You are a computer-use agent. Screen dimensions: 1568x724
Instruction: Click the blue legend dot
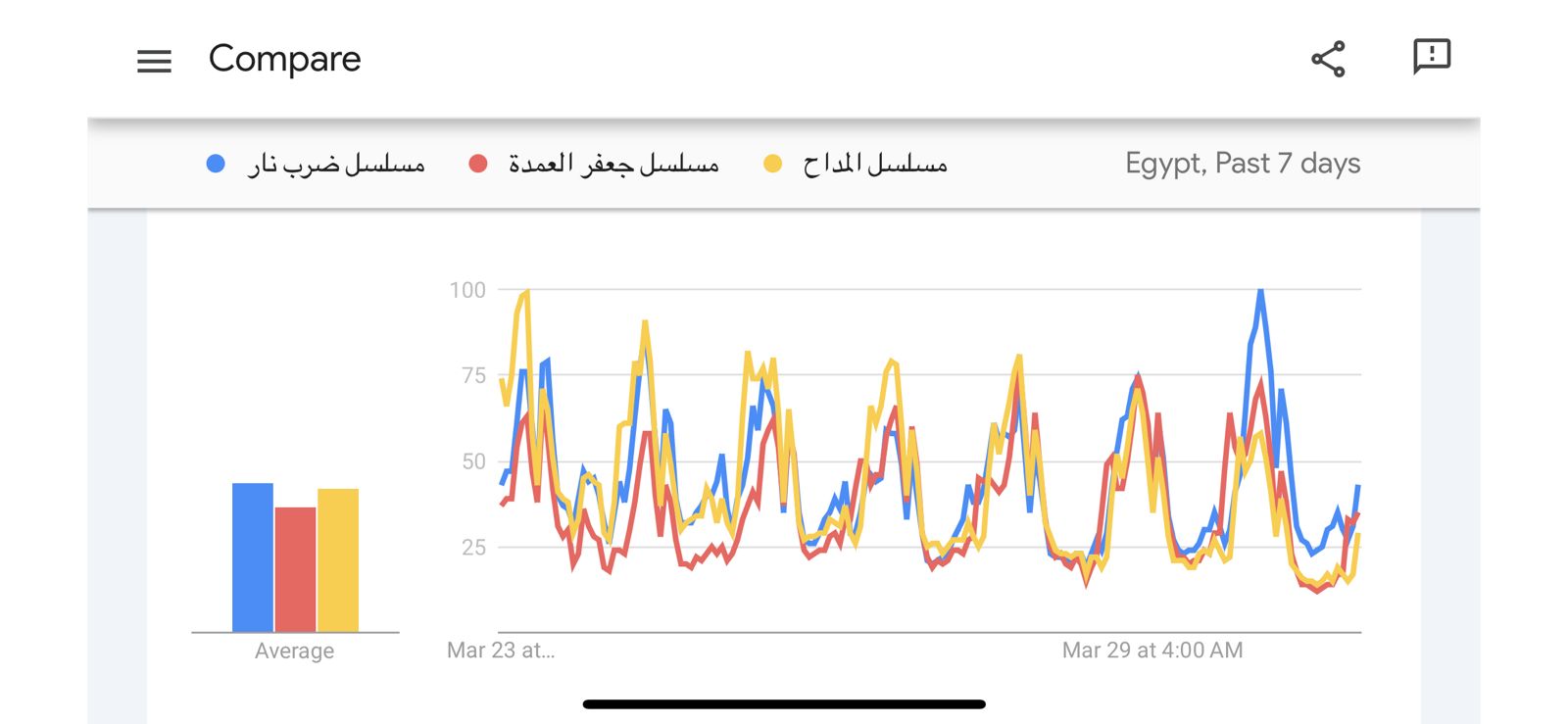[x=216, y=164]
